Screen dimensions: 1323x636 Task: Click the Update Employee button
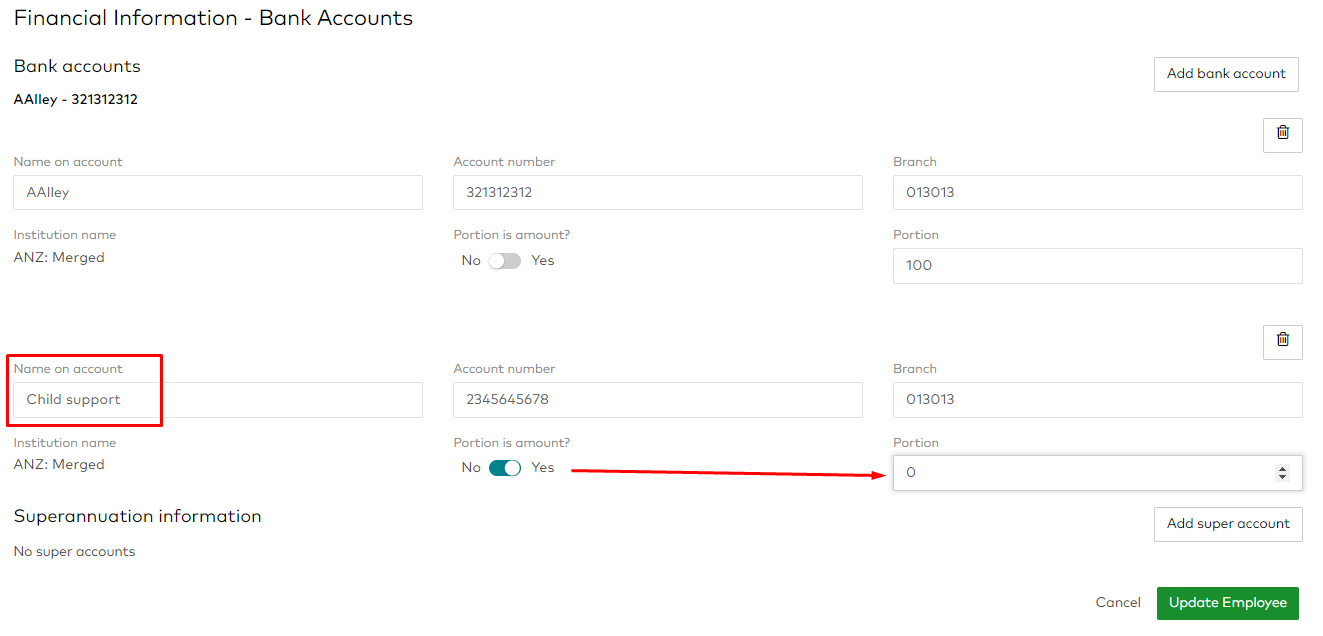click(1227, 603)
